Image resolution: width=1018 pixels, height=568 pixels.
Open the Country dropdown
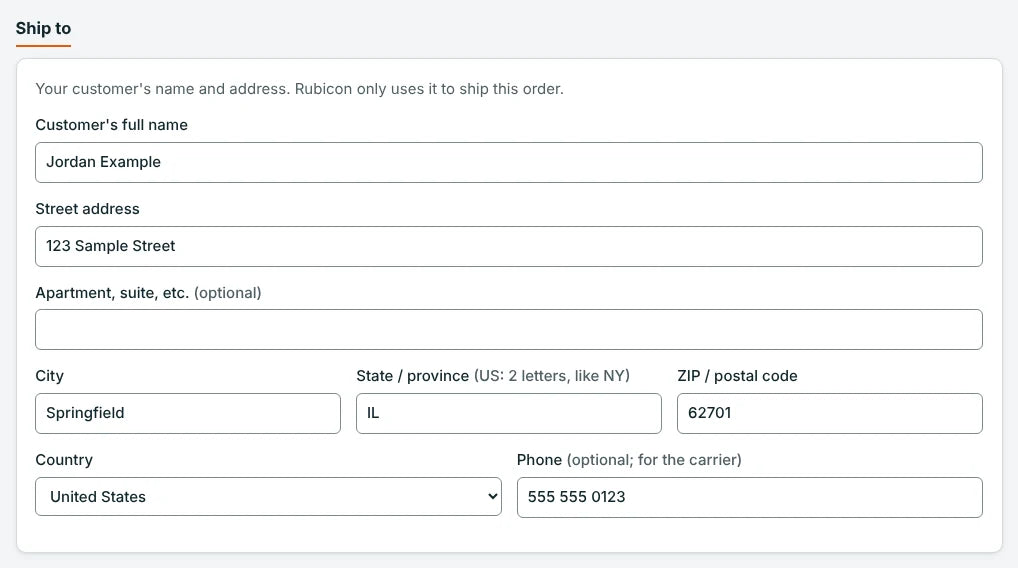click(x=268, y=497)
